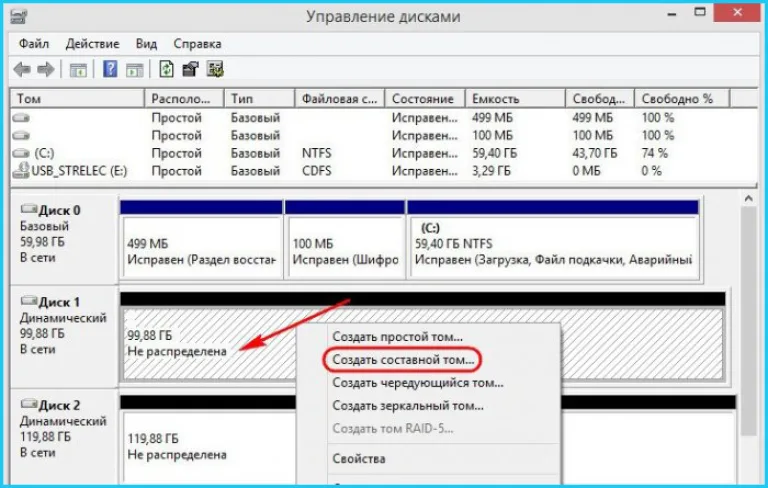Screen dimensions: 768x488
Task: Click the Back arrow toolbar icon
Action: pos(22,70)
